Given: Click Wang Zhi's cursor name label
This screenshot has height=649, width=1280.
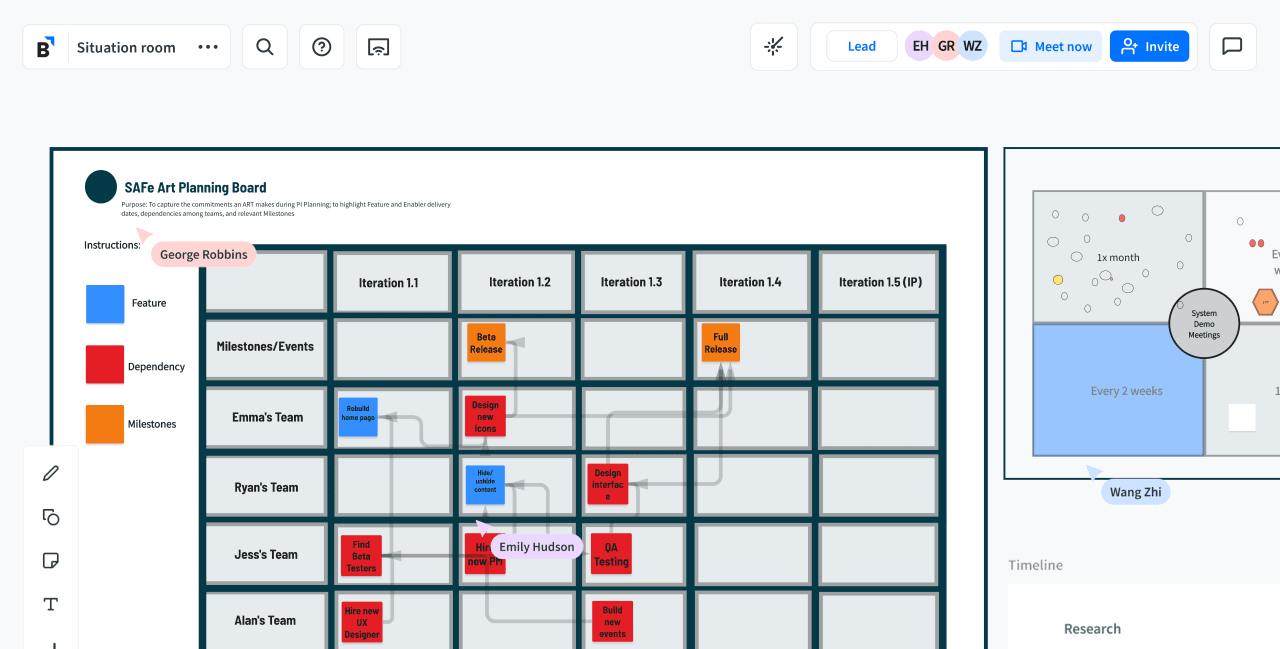Looking at the screenshot, I should (x=1135, y=491).
